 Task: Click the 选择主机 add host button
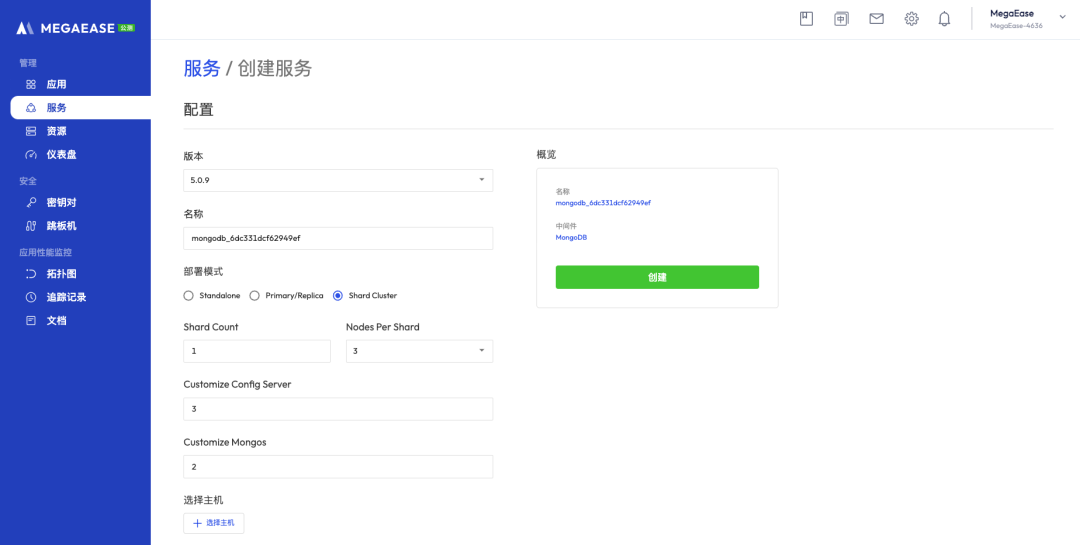pyautogui.click(x=214, y=523)
